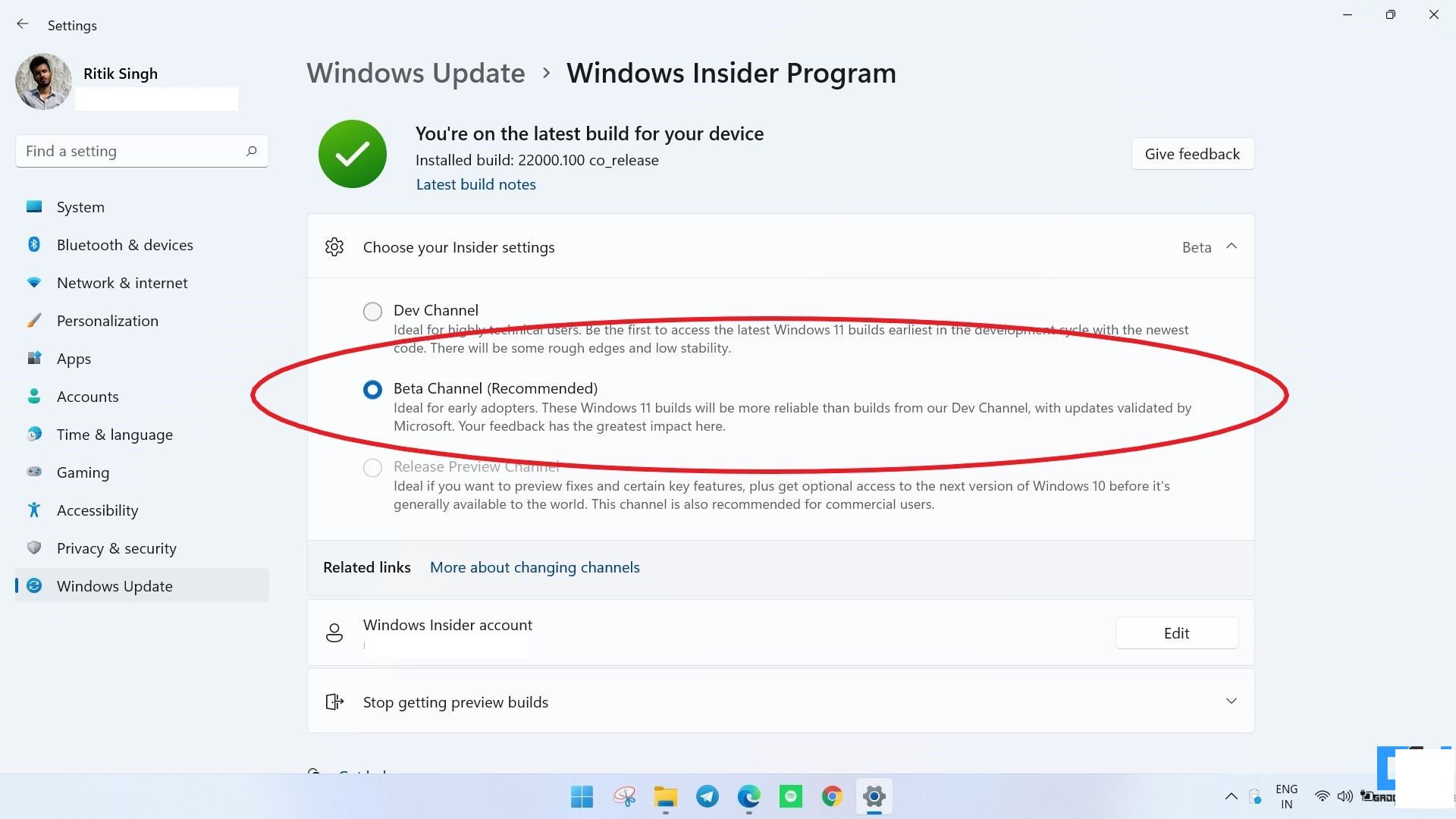Select the Dev Channel radio button
The height and width of the screenshot is (819, 1456).
tap(373, 310)
